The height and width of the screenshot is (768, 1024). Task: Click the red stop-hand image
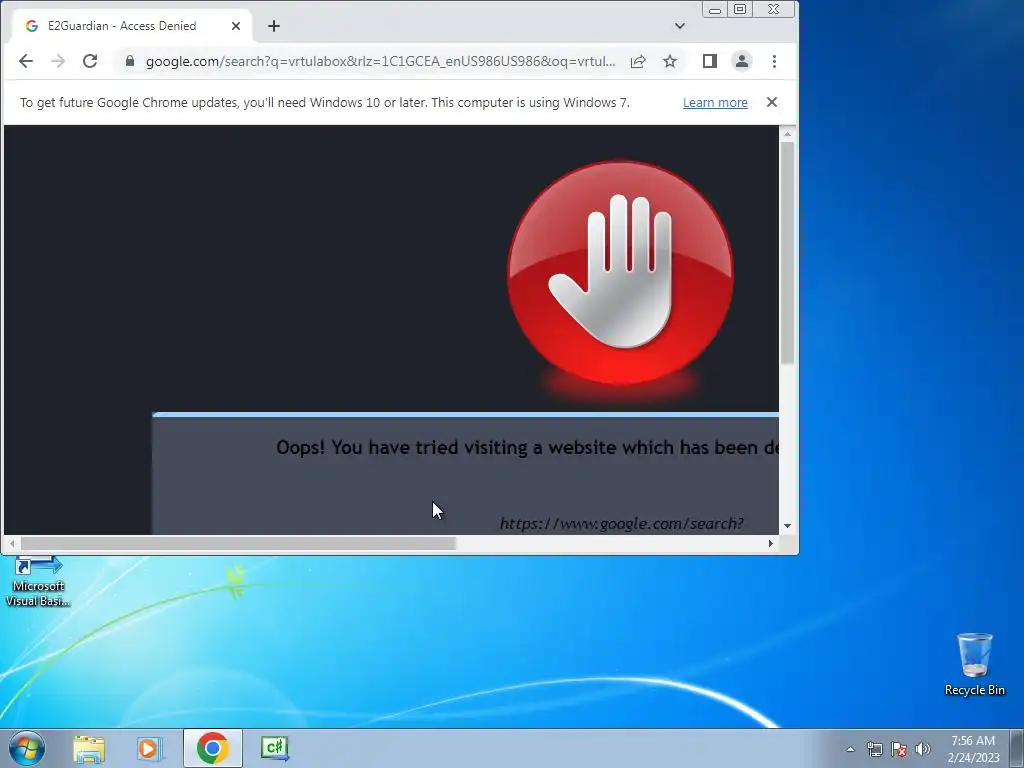(x=620, y=273)
